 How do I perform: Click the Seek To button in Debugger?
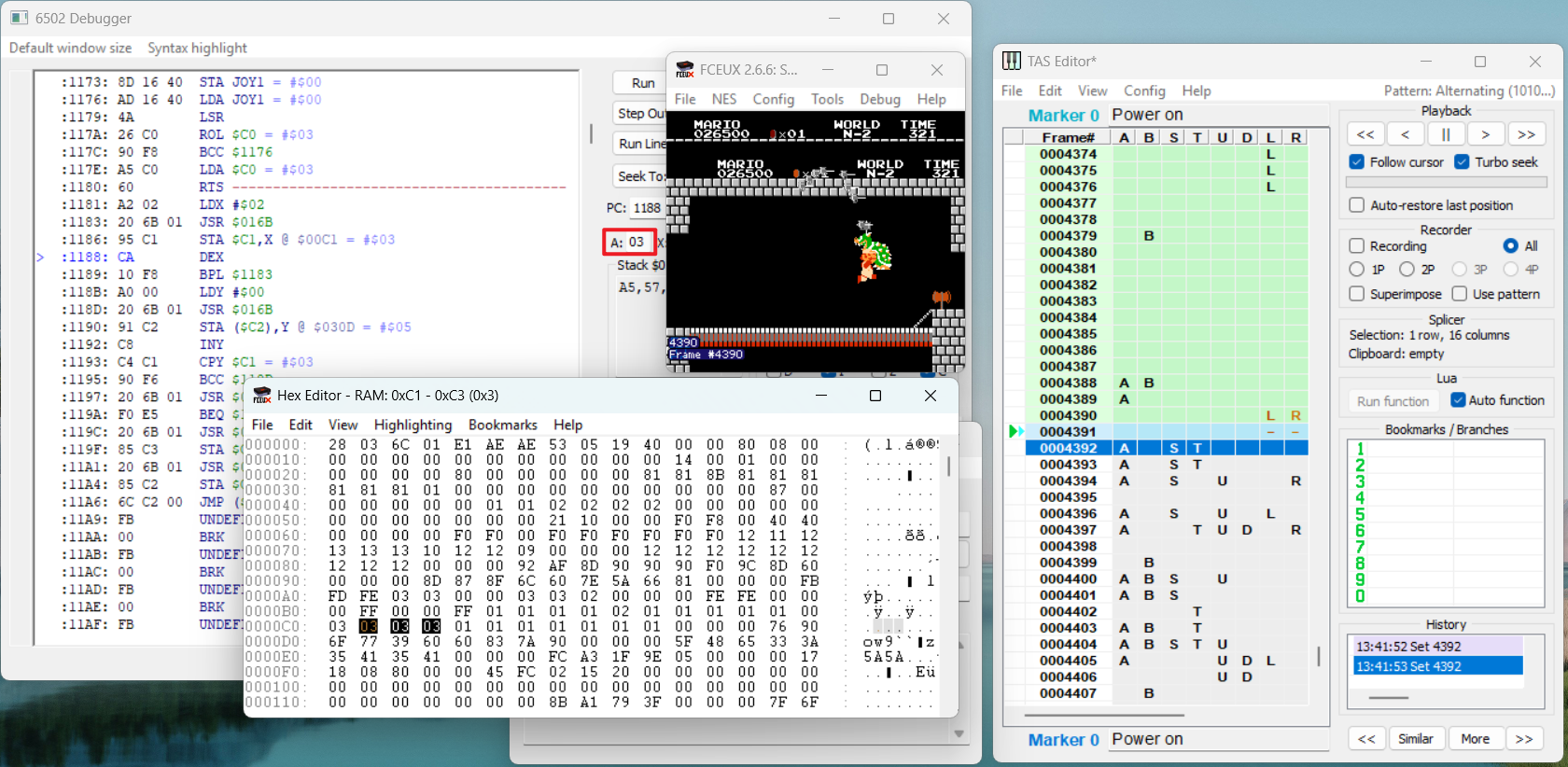pos(640,176)
